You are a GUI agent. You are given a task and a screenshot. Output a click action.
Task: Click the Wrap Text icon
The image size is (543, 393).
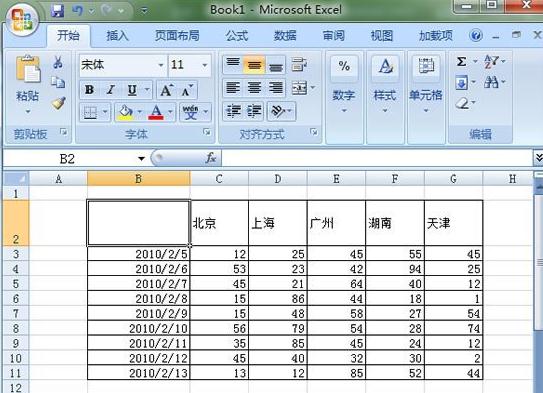[x=299, y=64]
